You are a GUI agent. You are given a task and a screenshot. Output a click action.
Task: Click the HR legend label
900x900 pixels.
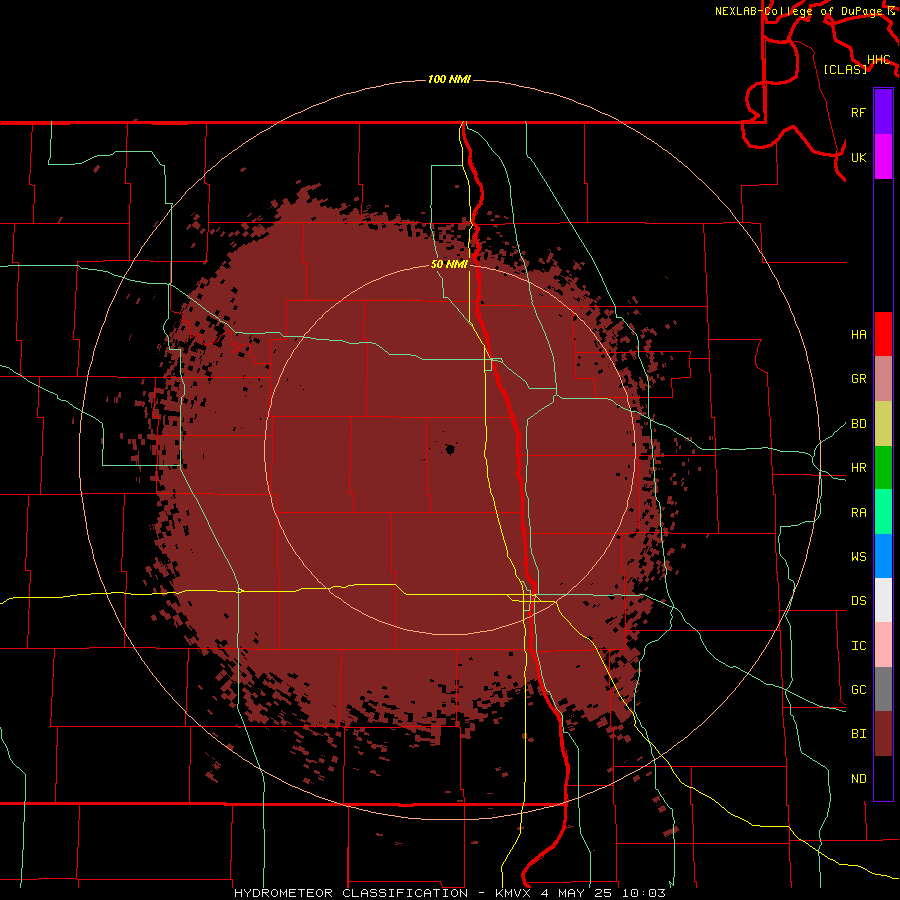click(x=859, y=468)
